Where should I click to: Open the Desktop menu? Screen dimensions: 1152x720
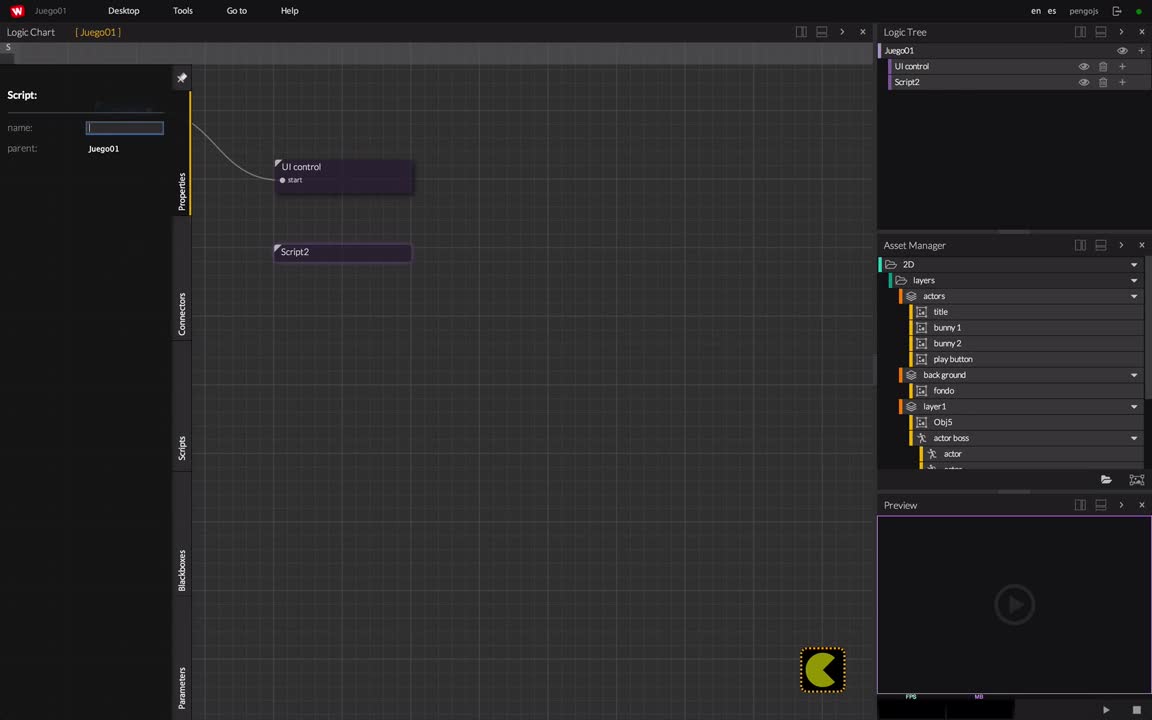(x=123, y=10)
